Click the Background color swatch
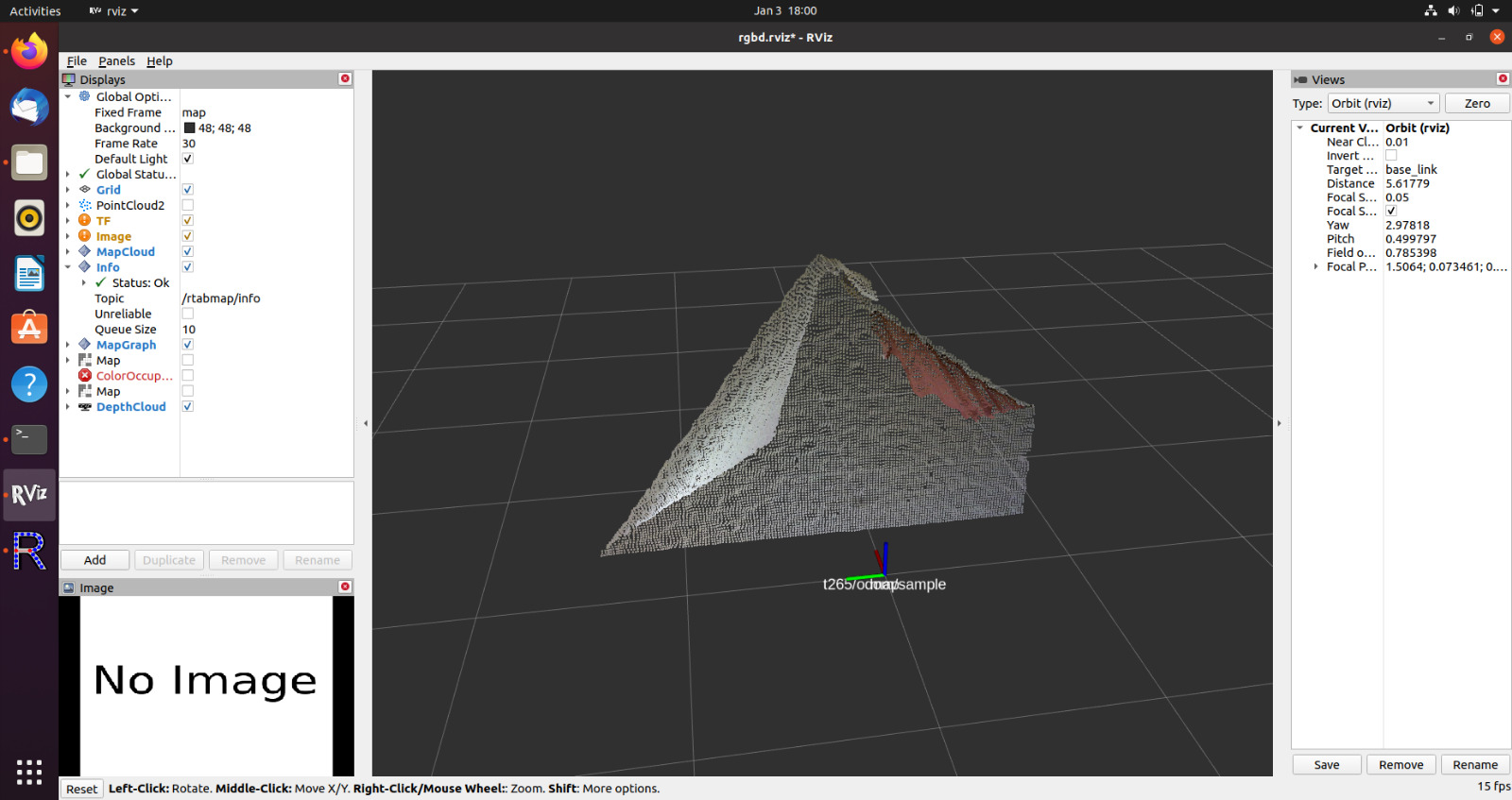Screen dimensions: 1512x800 click(189, 128)
